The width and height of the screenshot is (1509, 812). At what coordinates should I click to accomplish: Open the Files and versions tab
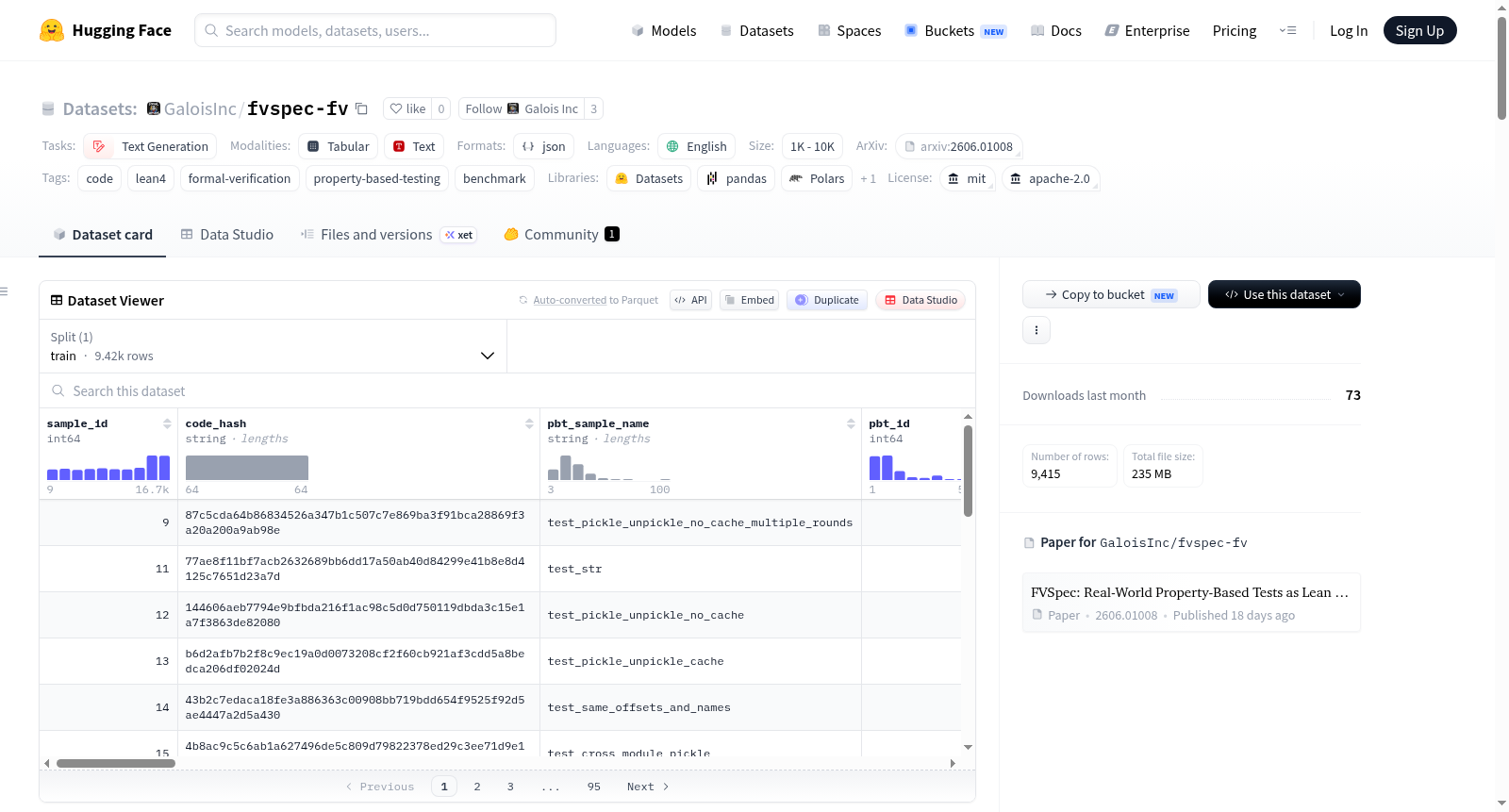pyautogui.click(x=388, y=235)
